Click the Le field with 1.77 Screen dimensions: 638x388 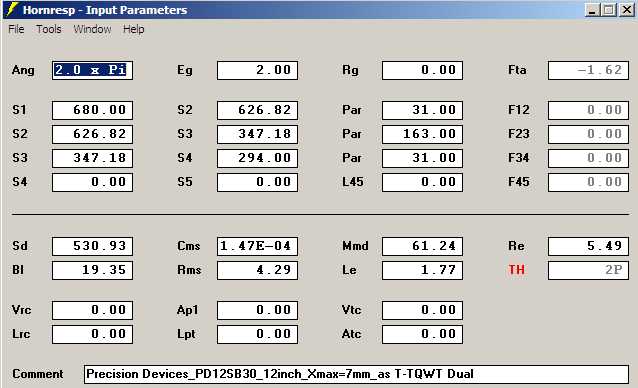tap(422, 270)
